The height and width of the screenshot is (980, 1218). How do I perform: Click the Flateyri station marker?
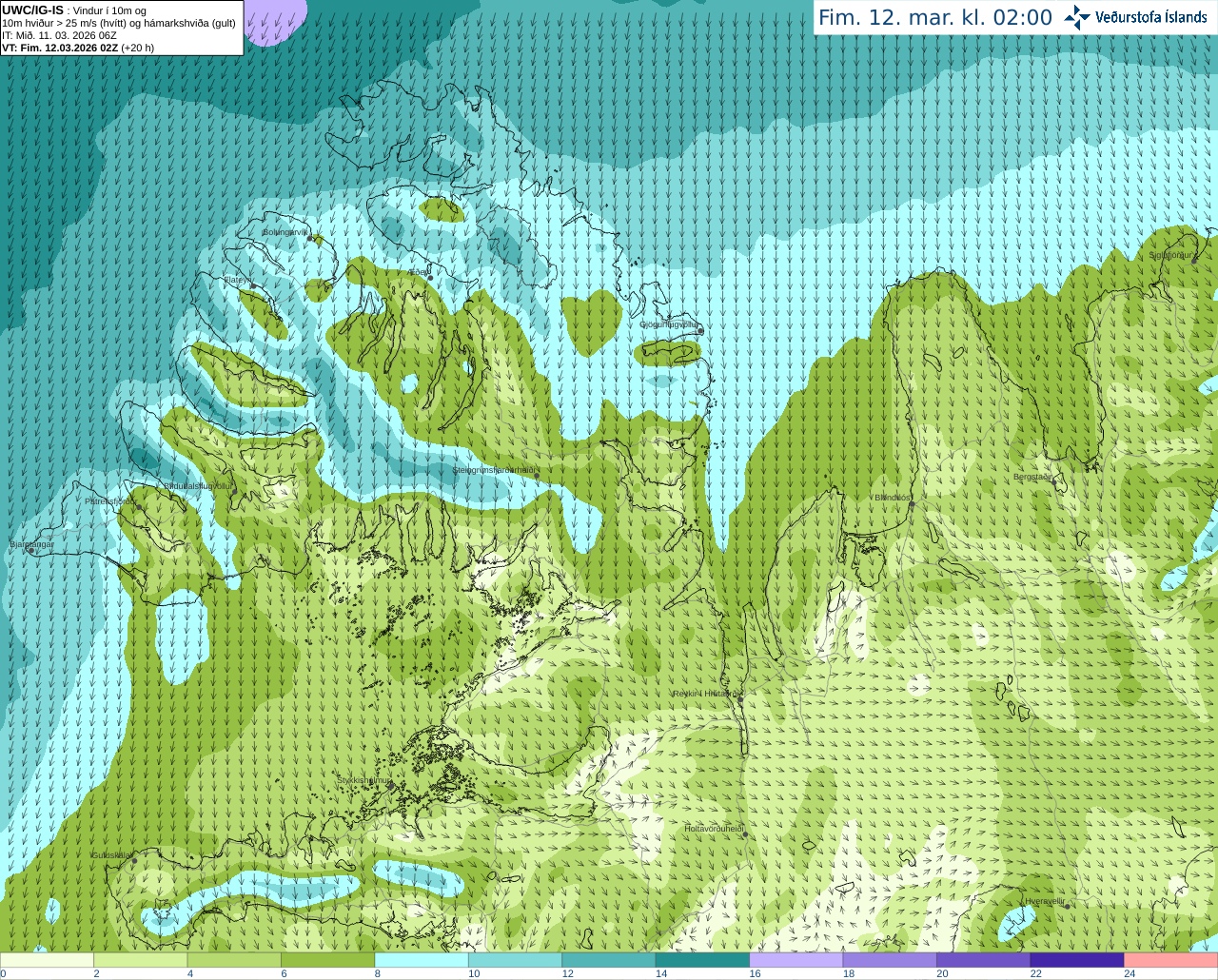coord(253,286)
